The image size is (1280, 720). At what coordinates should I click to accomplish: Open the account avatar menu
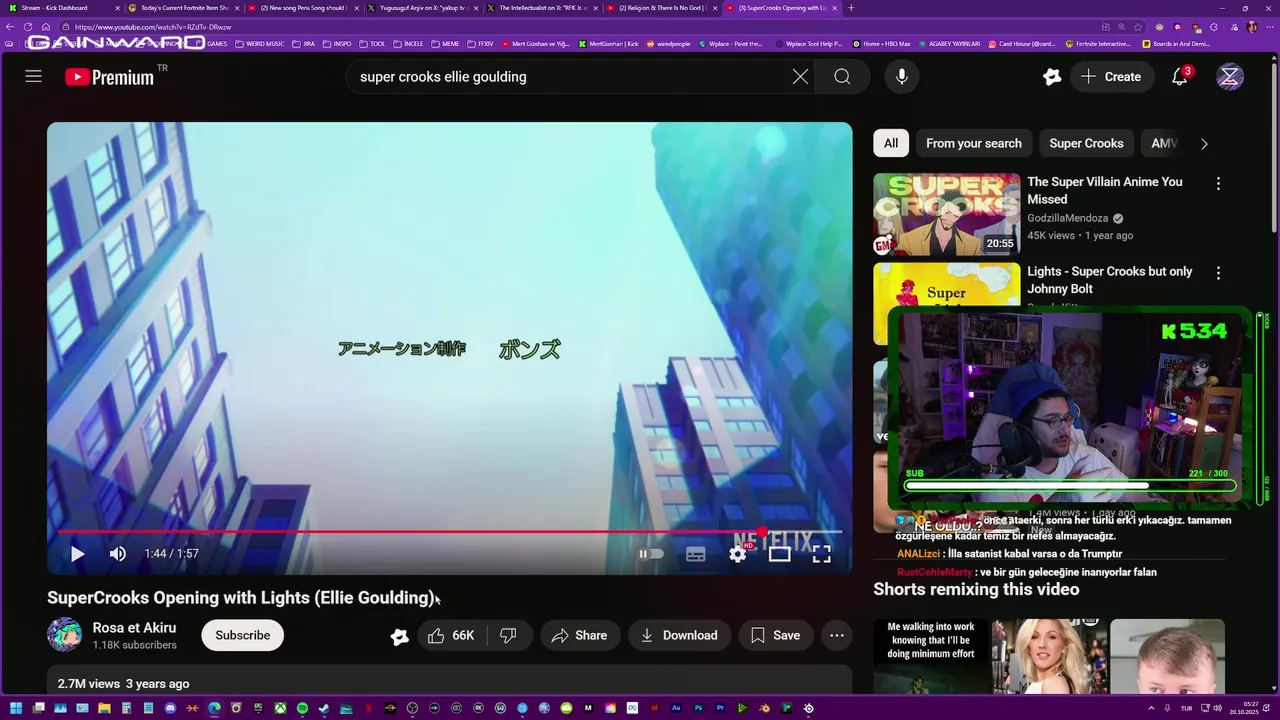1230,76
